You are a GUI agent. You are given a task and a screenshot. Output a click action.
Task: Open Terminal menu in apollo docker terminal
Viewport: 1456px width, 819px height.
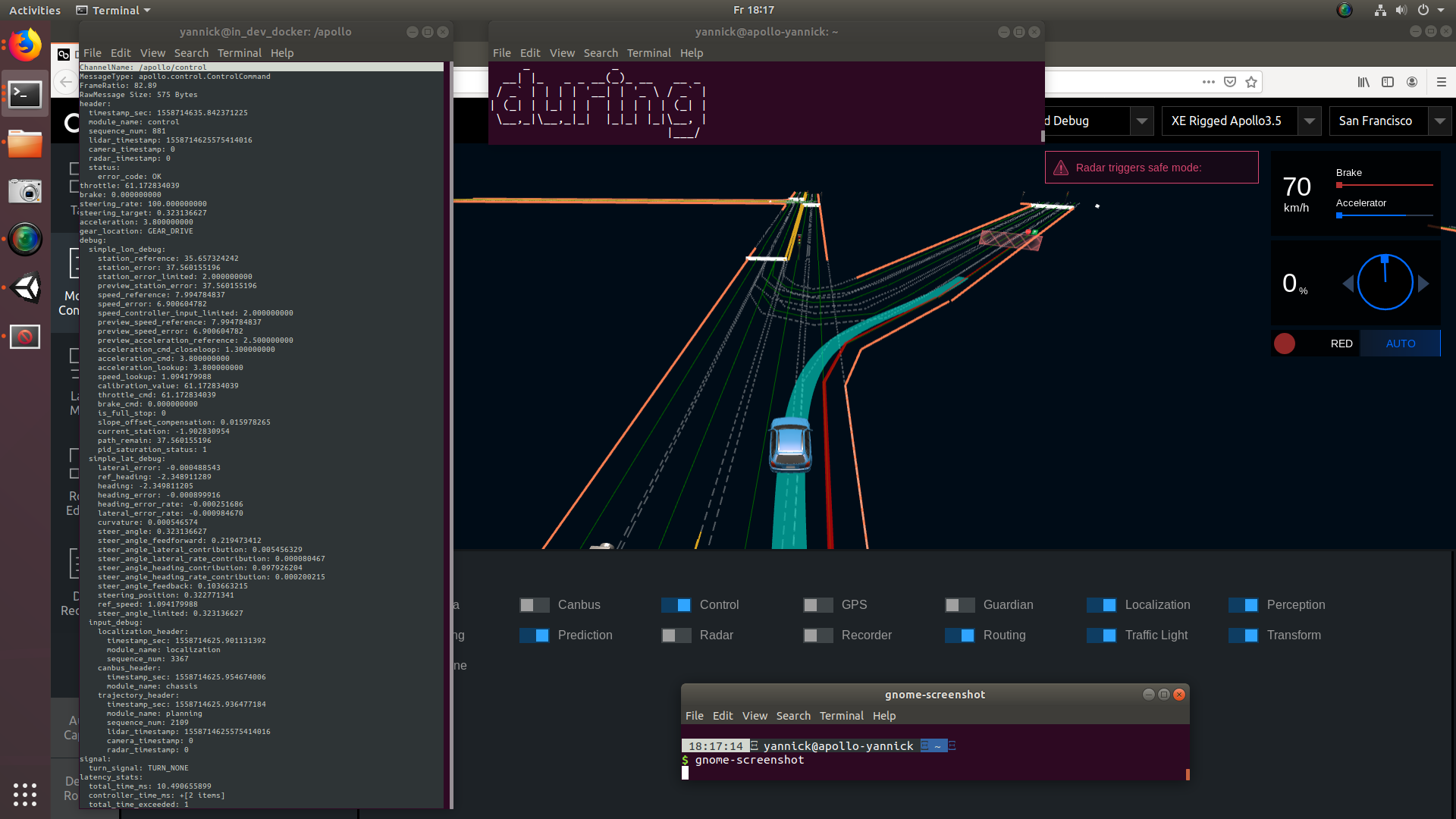(x=239, y=53)
